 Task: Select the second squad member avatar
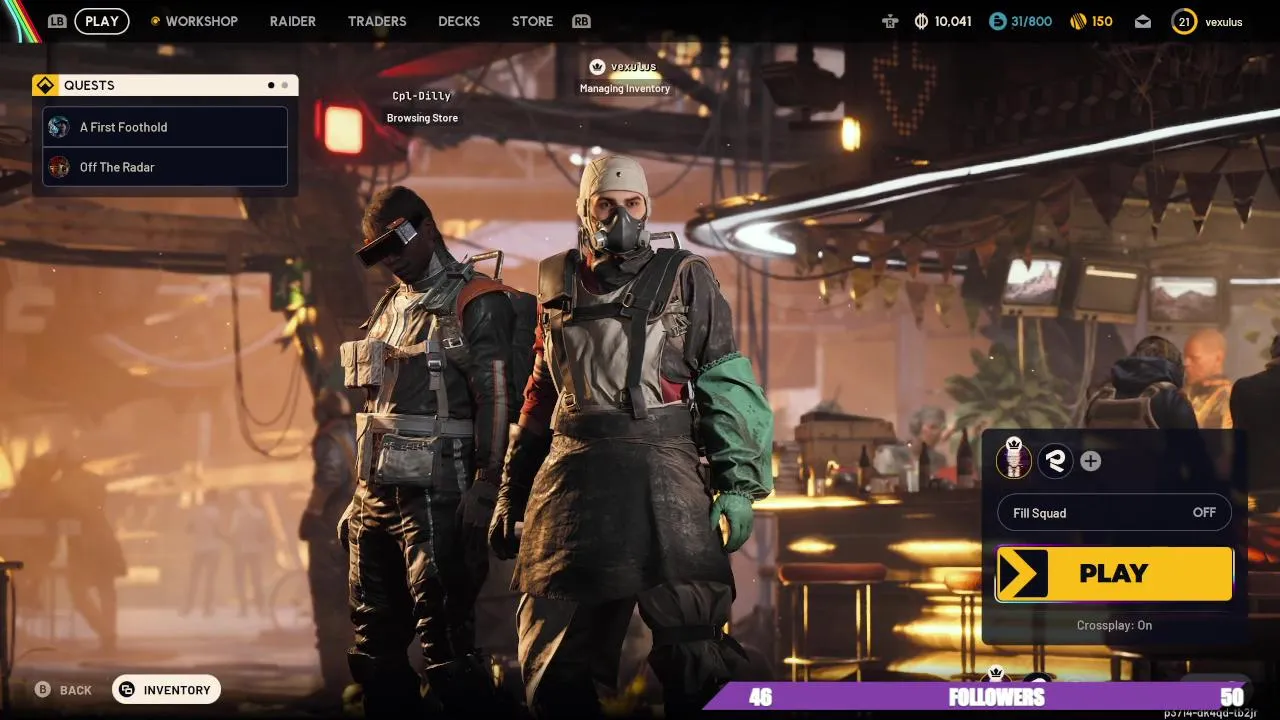tap(1055, 460)
